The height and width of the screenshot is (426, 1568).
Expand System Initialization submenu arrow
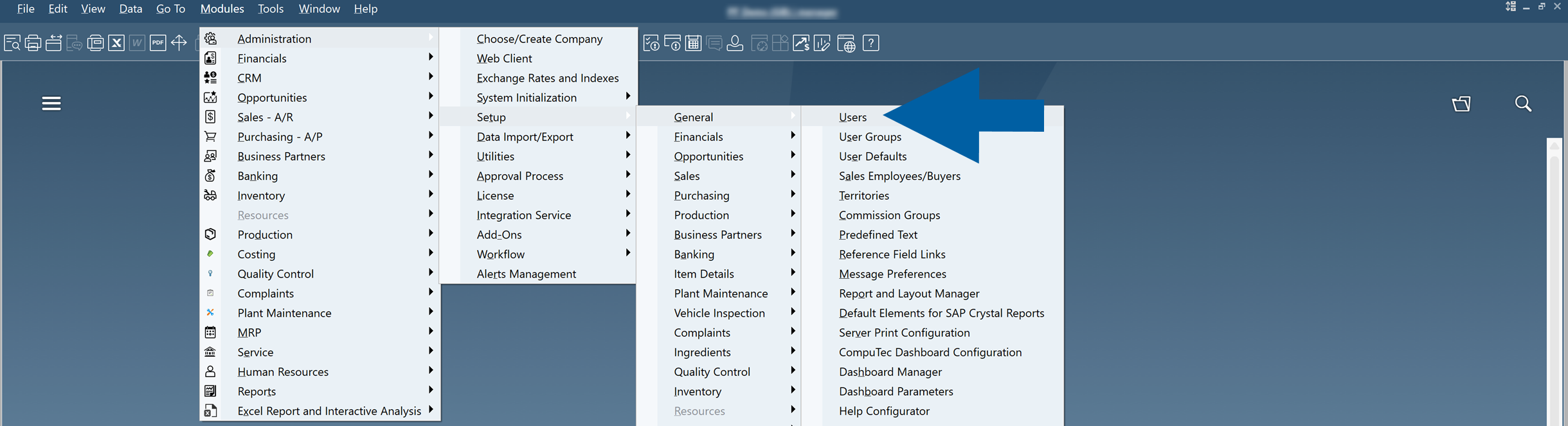pyautogui.click(x=628, y=96)
